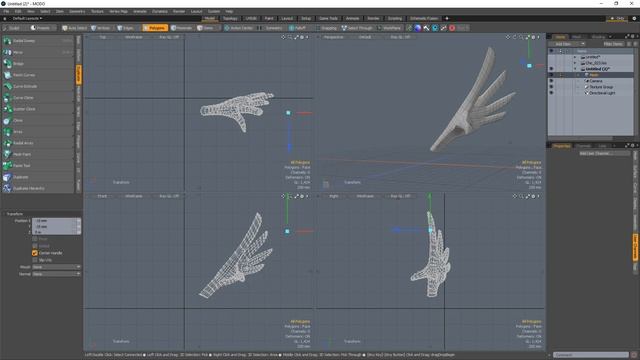The image size is (640, 360).
Task: Select the Radial Array tool
Action: click(38, 143)
